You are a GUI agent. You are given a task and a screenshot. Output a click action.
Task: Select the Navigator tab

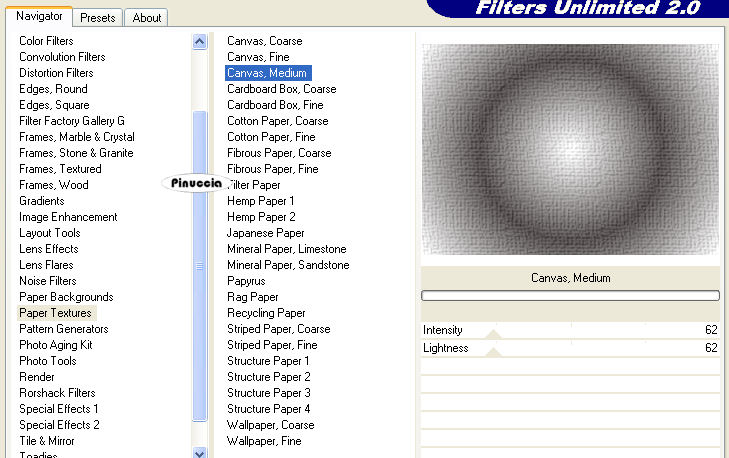[x=39, y=16]
